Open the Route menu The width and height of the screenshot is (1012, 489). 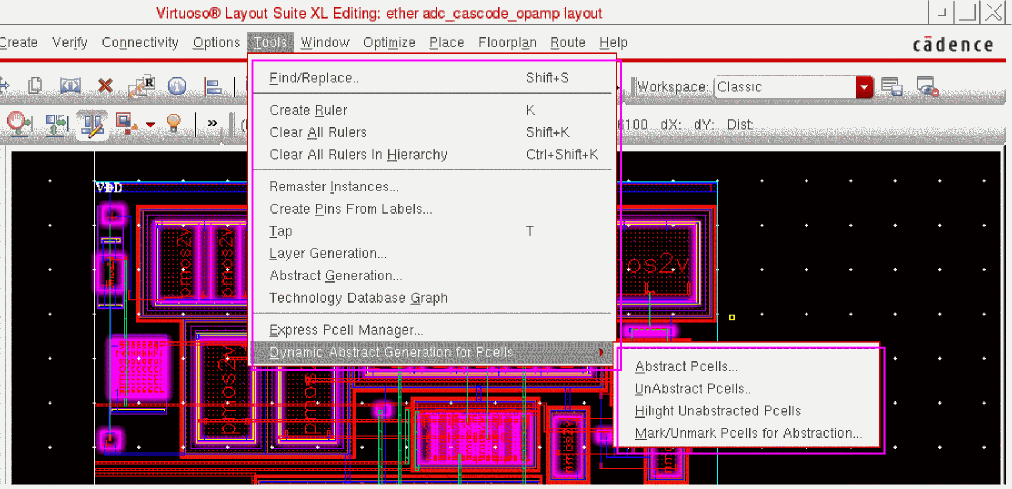coord(568,43)
